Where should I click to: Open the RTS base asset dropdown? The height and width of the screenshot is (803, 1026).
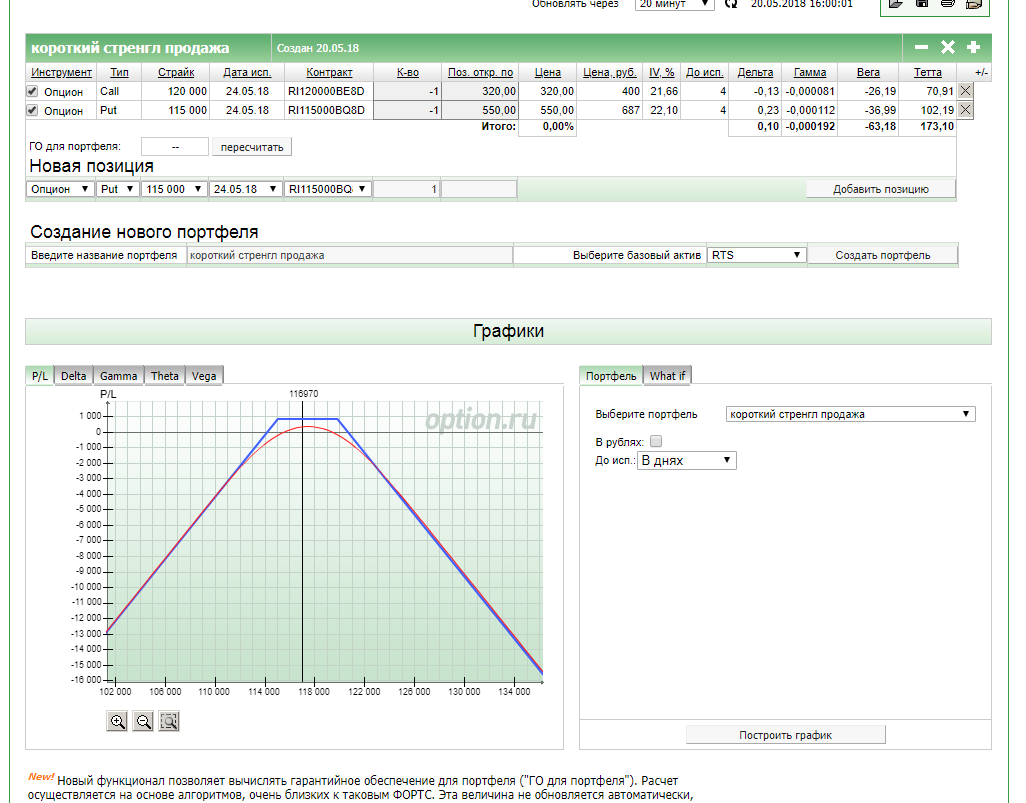(x=756, y=255)
